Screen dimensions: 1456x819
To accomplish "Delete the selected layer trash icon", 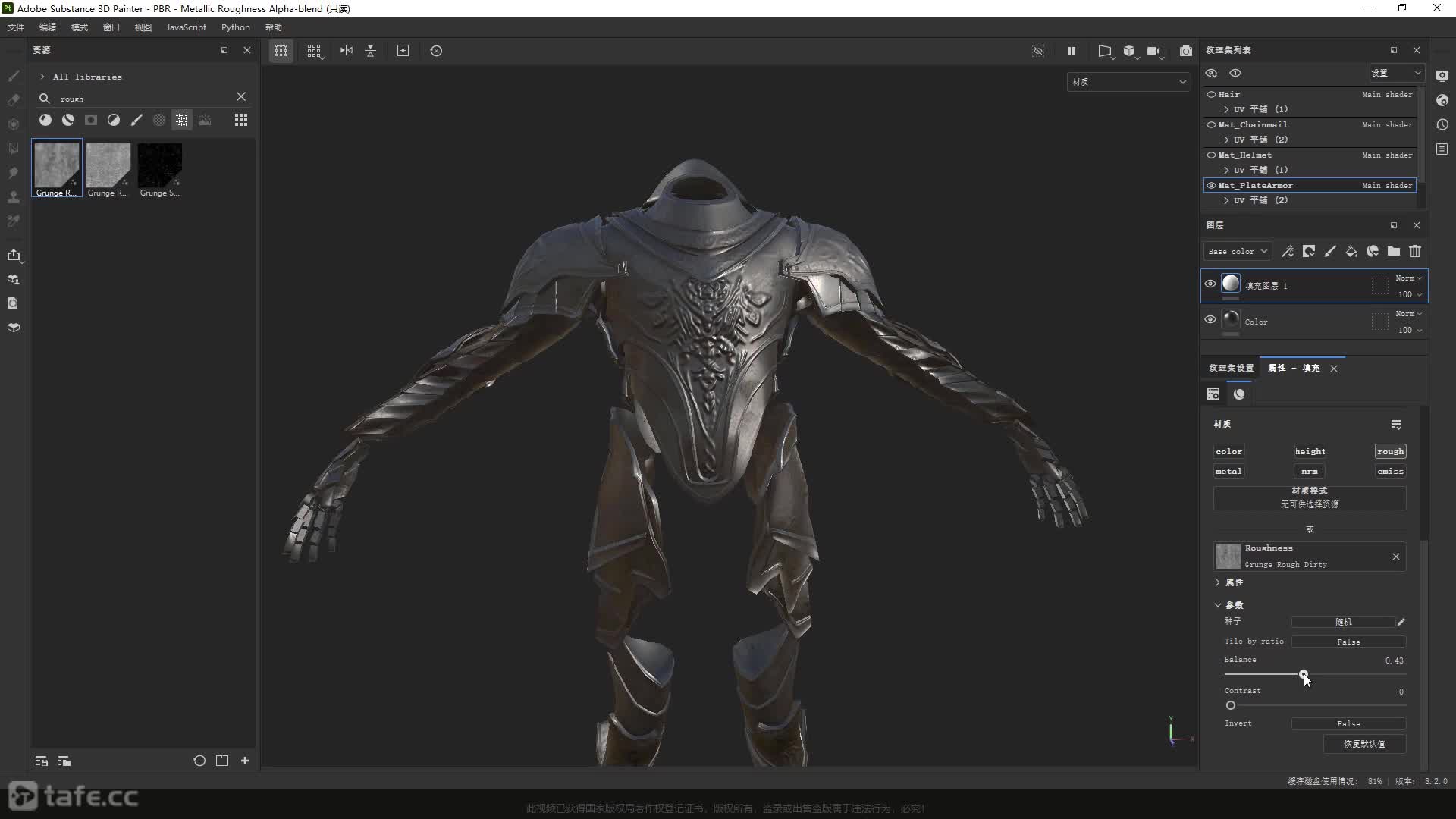I will [1415, 251].
